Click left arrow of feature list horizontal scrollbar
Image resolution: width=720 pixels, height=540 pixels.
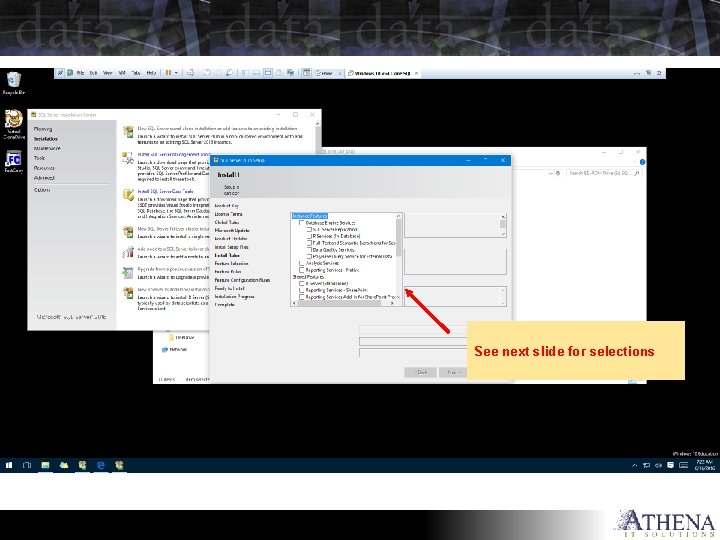click(294, 304)
